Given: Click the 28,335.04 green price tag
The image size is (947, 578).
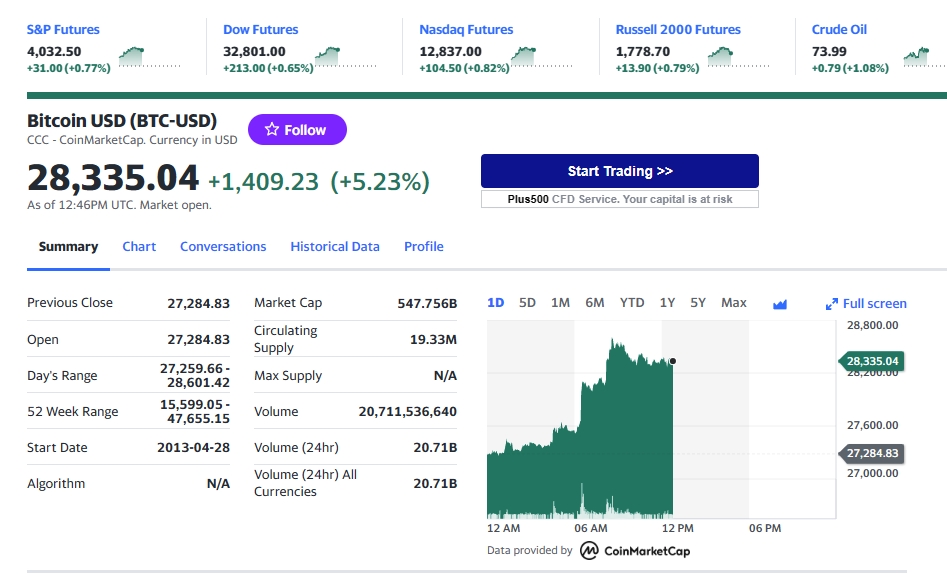Looking at the screenshot, I should [872, 361].
